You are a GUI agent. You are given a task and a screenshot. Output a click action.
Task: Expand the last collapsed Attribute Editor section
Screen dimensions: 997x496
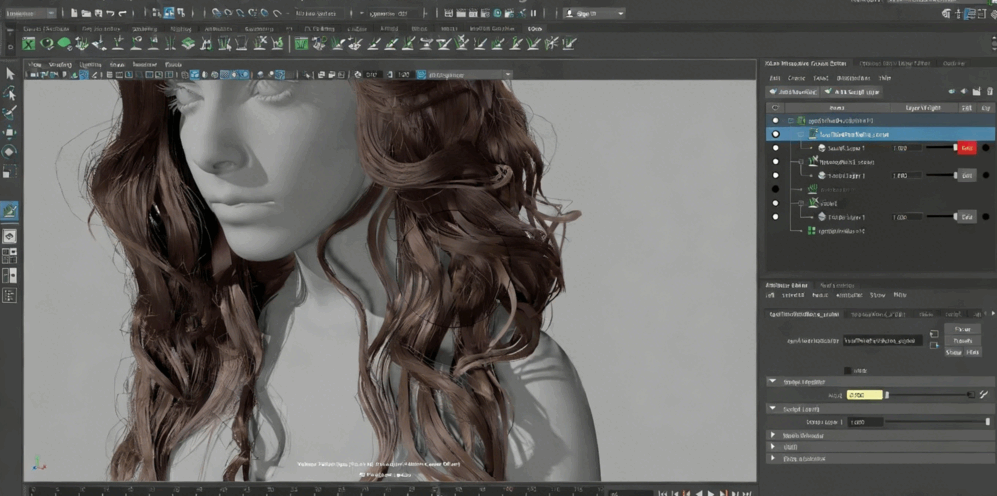(773, 458)
